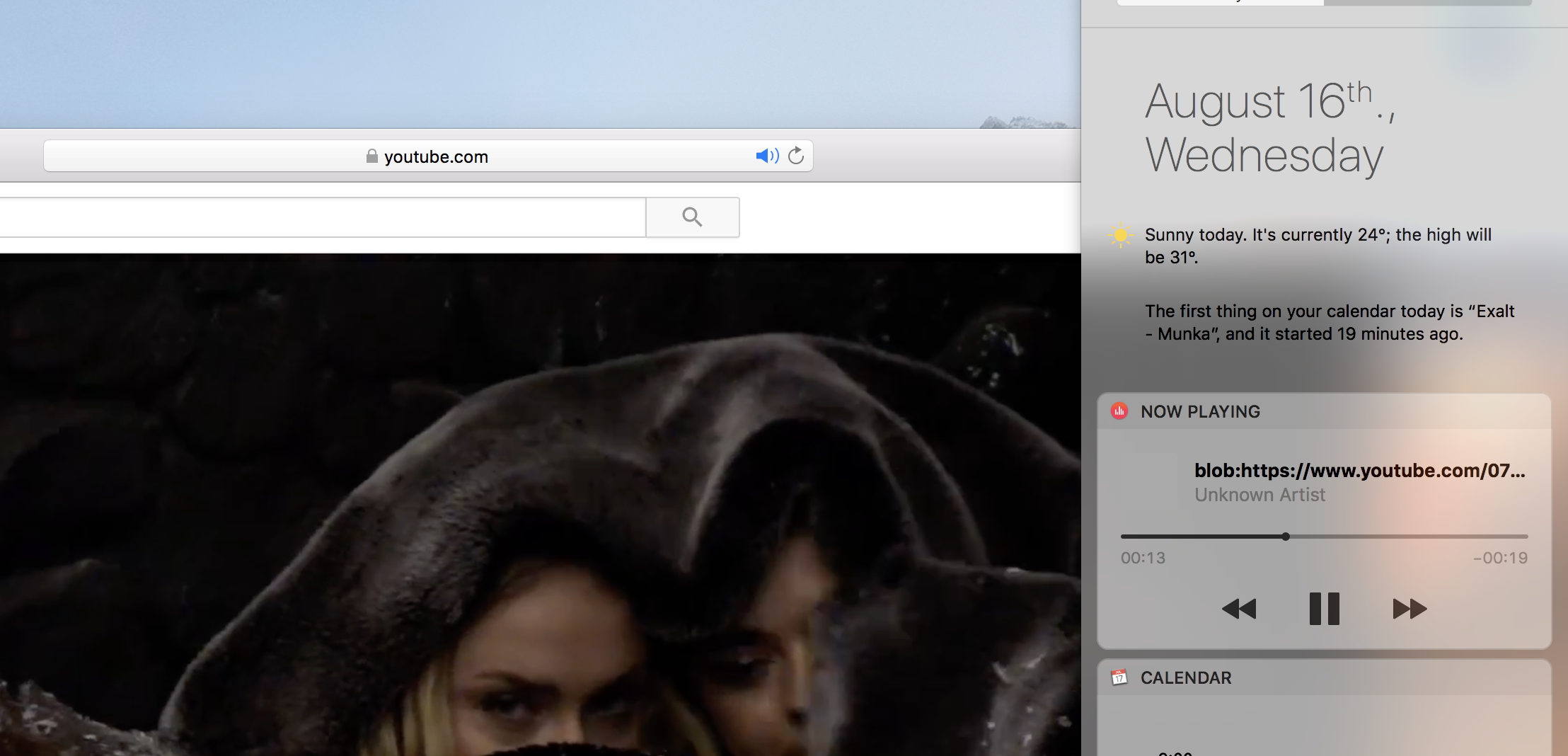Mute the tab audio speaker icon
This screenshot has height=756, width=1568.
pyautogui.click(x=767, y=156)
